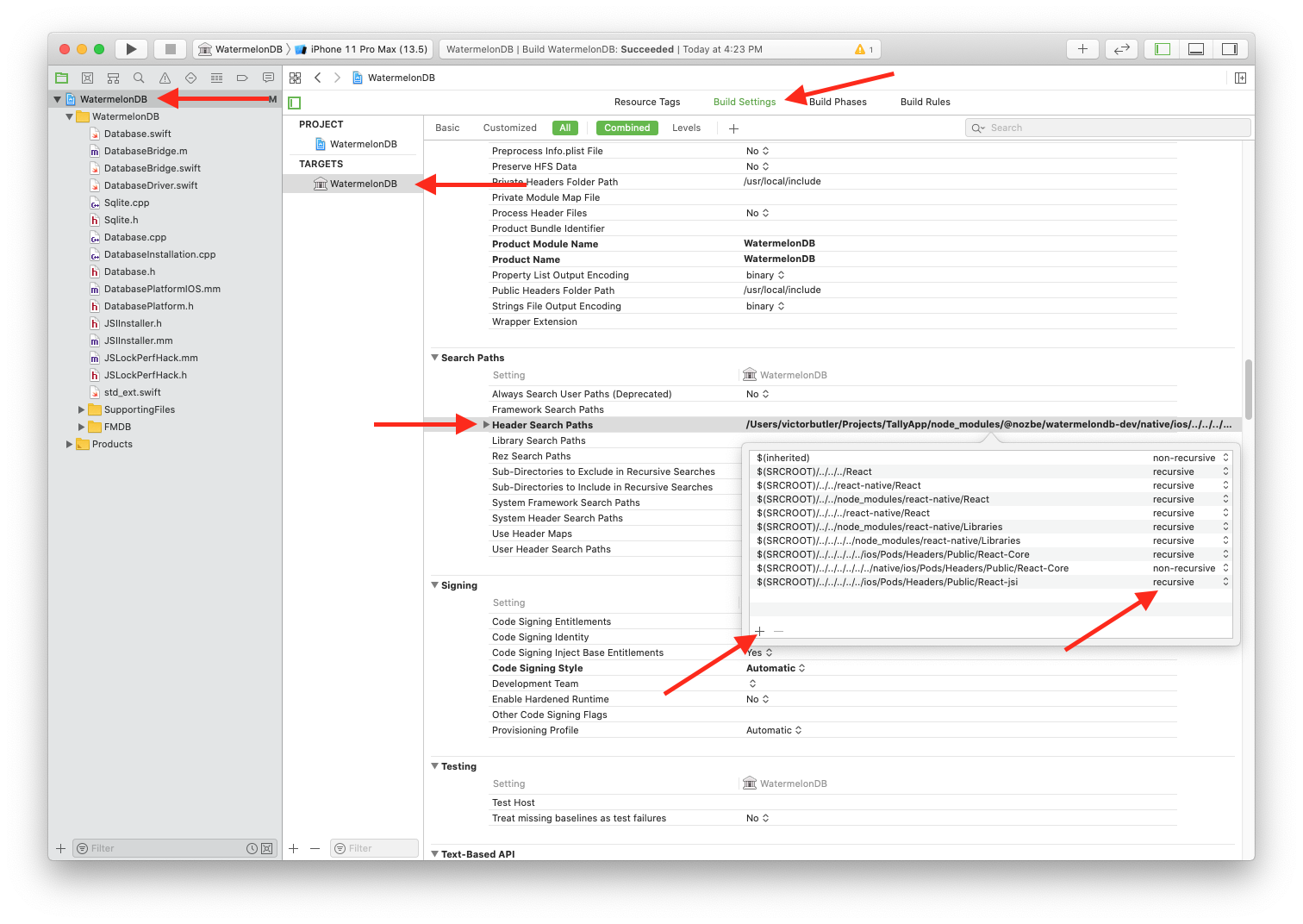Open Database.swift in the navigator
The height and width of the screenshot is (924, 1303).
click(x=137, y=134)
